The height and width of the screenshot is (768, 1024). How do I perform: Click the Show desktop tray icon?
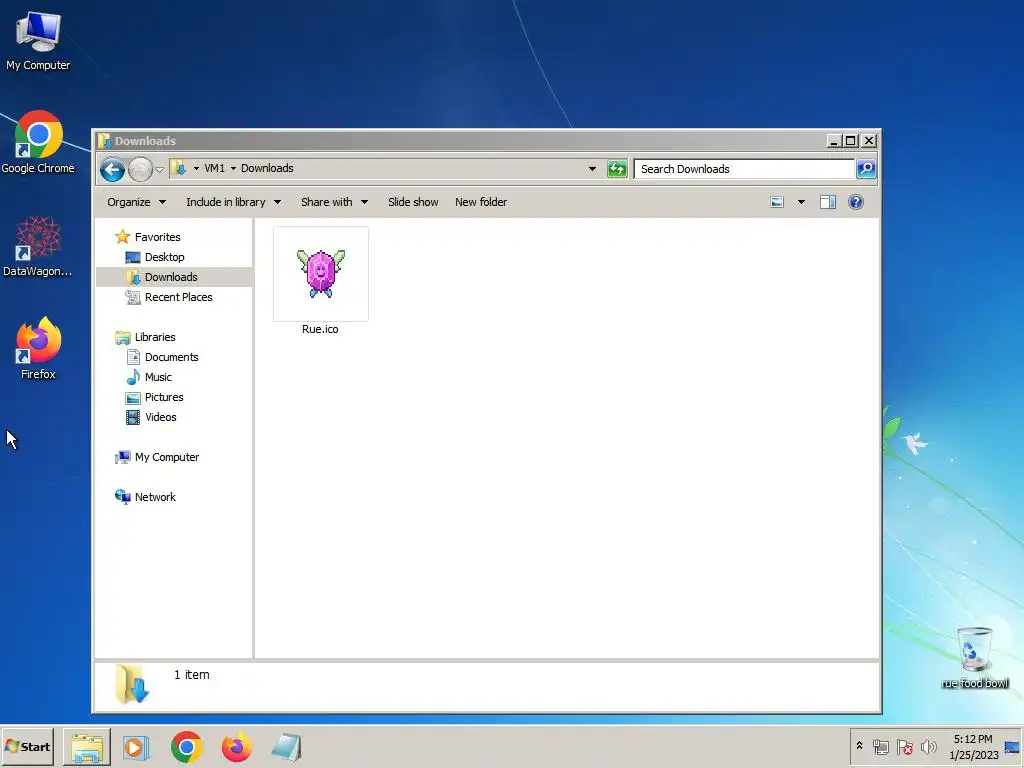[x=1012, y=747]
